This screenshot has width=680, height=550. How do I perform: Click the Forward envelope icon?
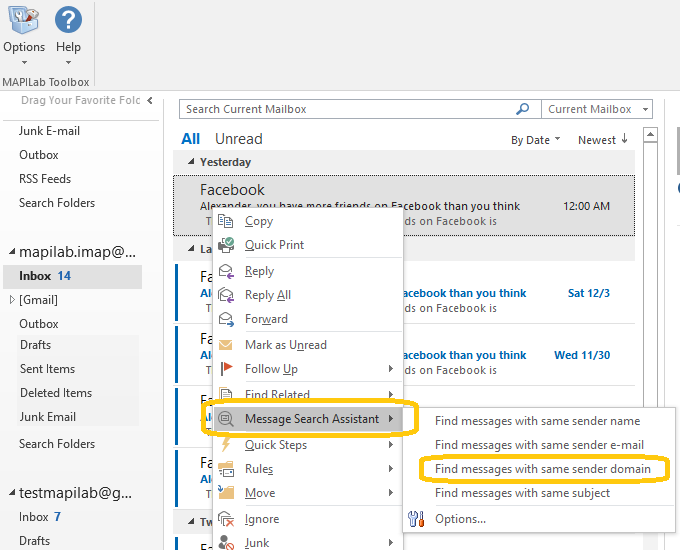(226, 319)
